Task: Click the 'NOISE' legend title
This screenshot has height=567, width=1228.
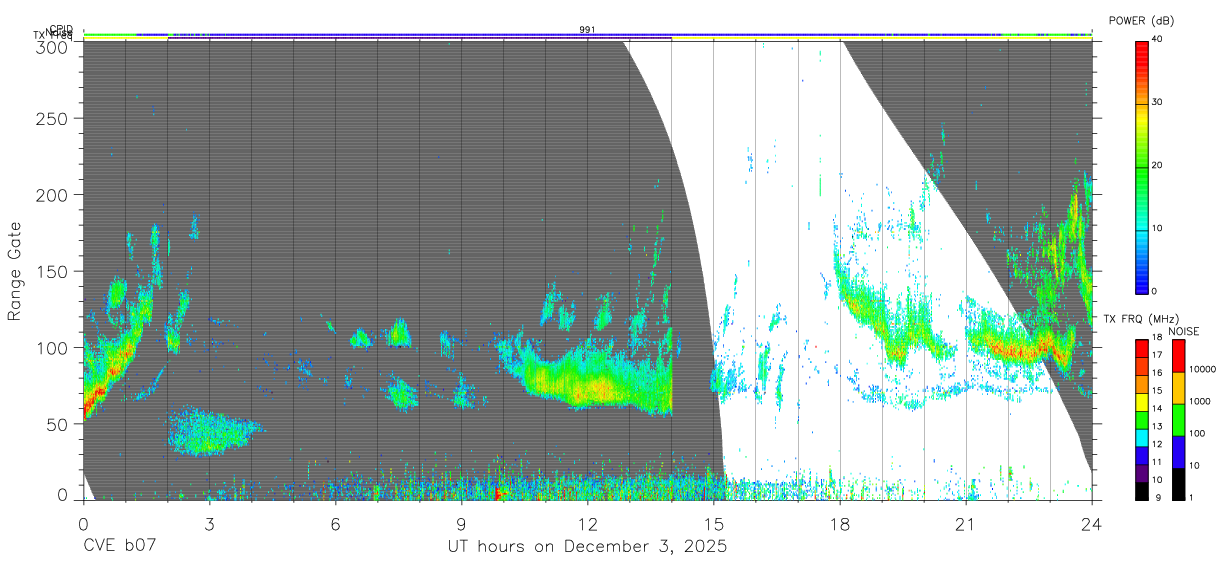Action: pos(1186,331)
